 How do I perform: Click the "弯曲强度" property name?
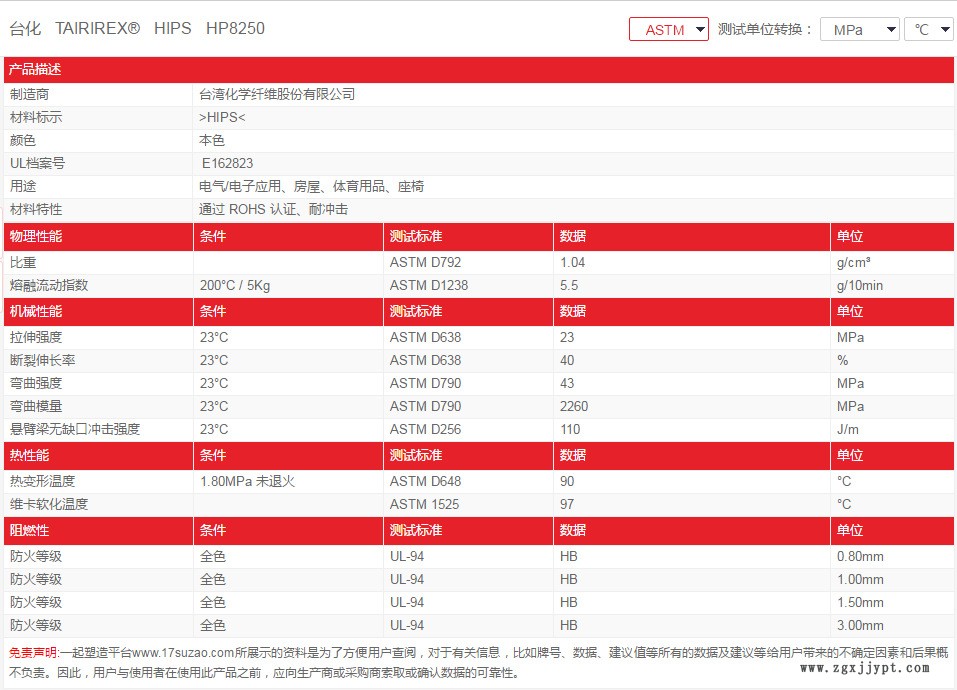point(36,383)
